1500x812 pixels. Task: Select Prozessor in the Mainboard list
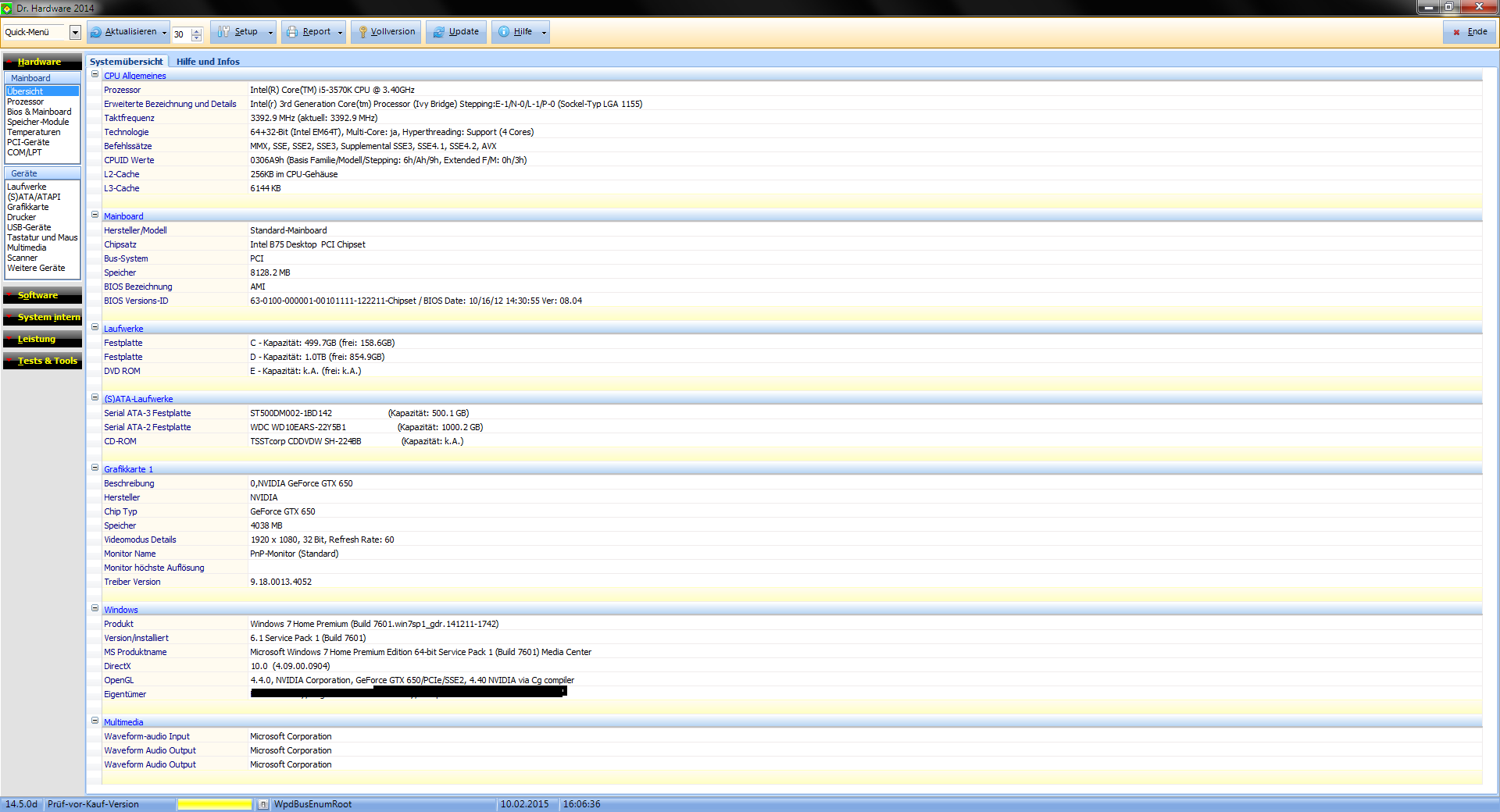tap(26, 101)
